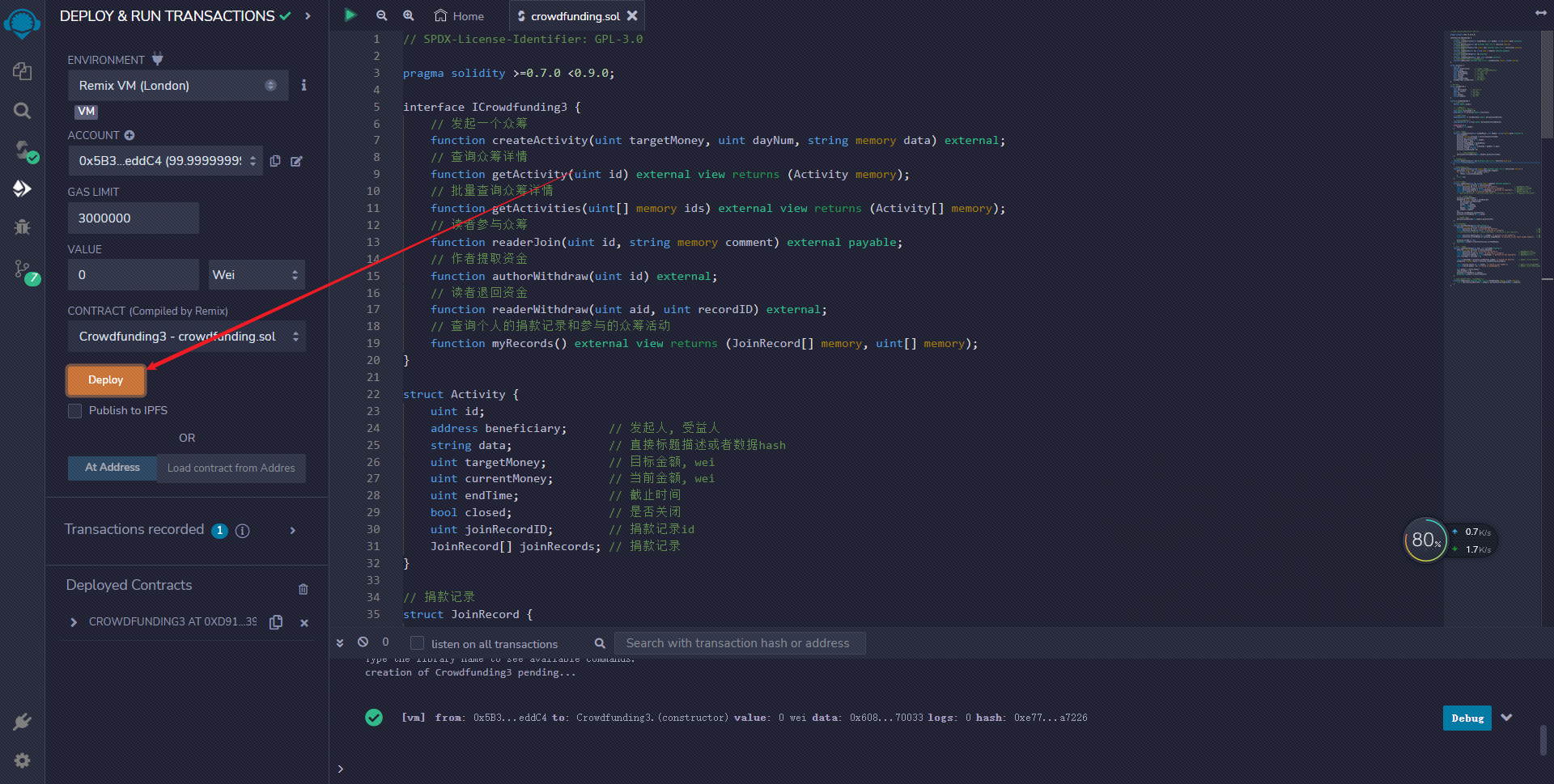This screenshot has width=1554, height=784.
Task: Switch to the Home tab
Action: [459, 15]
